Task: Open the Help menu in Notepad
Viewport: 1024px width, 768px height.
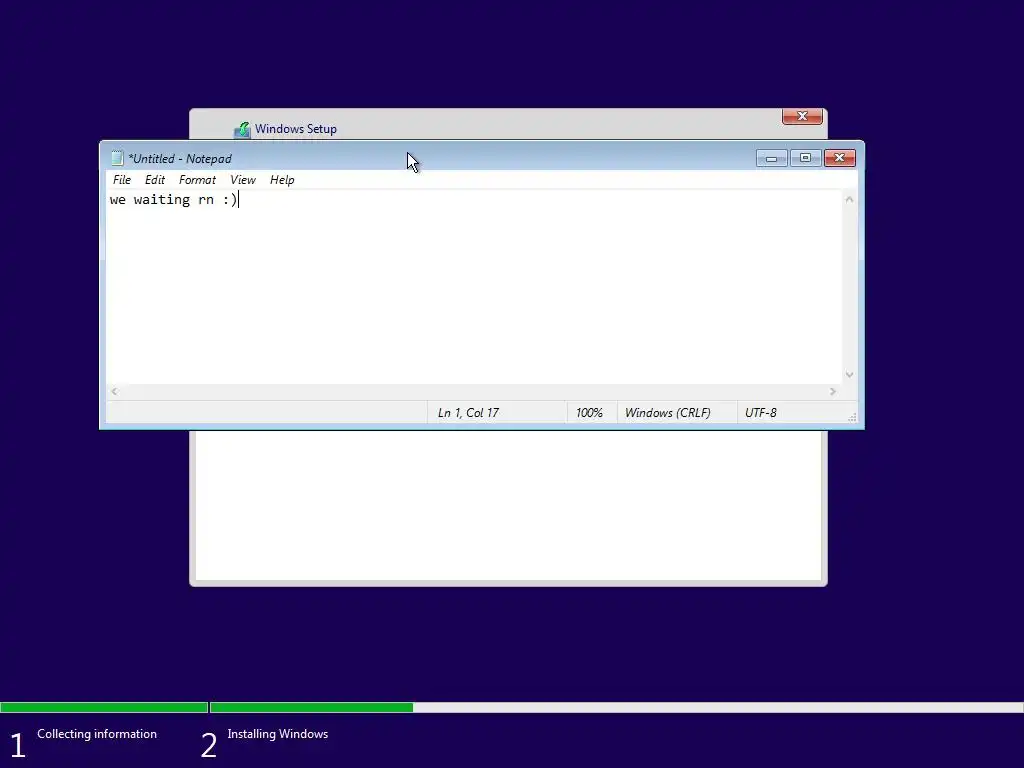Action: (282, 180)
